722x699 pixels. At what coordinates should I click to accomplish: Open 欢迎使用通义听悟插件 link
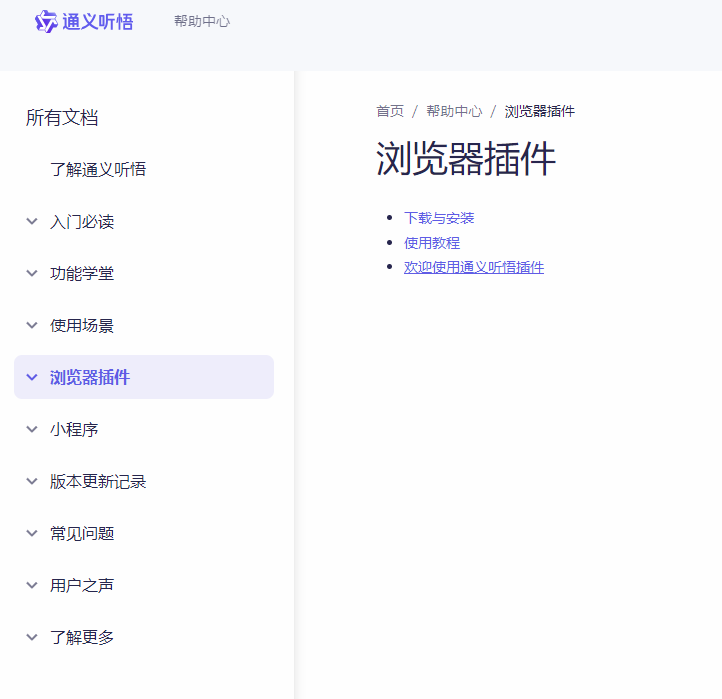pos(474,268)
